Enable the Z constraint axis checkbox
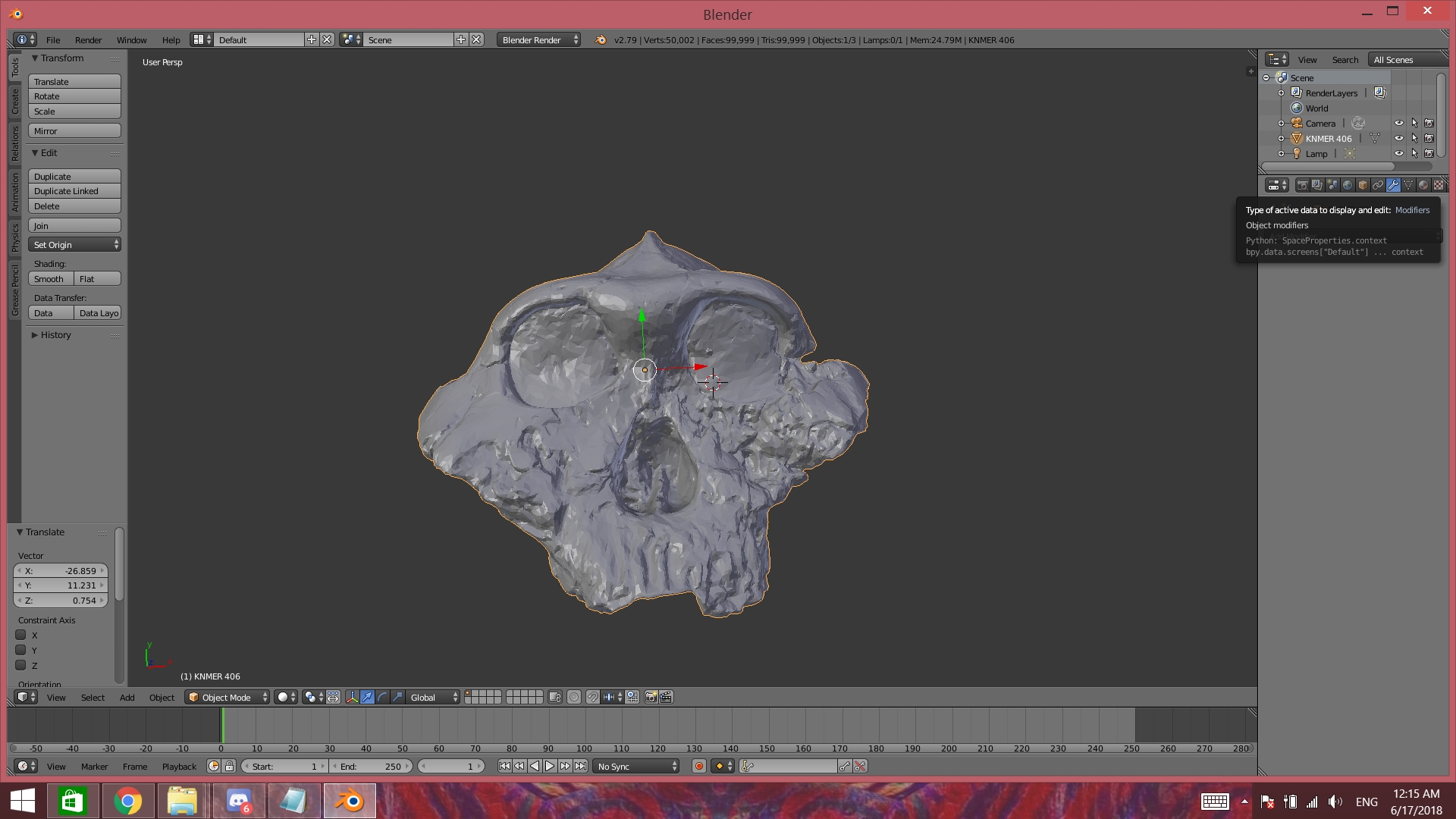 (x=21, y=665)
